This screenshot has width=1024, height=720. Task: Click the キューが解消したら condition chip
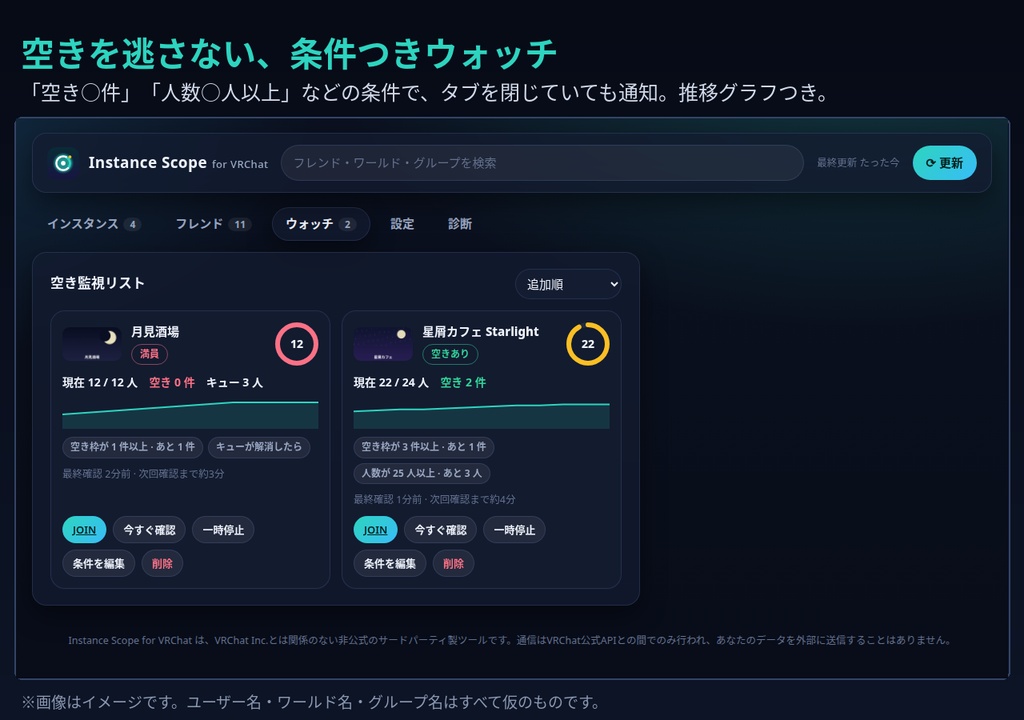259,447
